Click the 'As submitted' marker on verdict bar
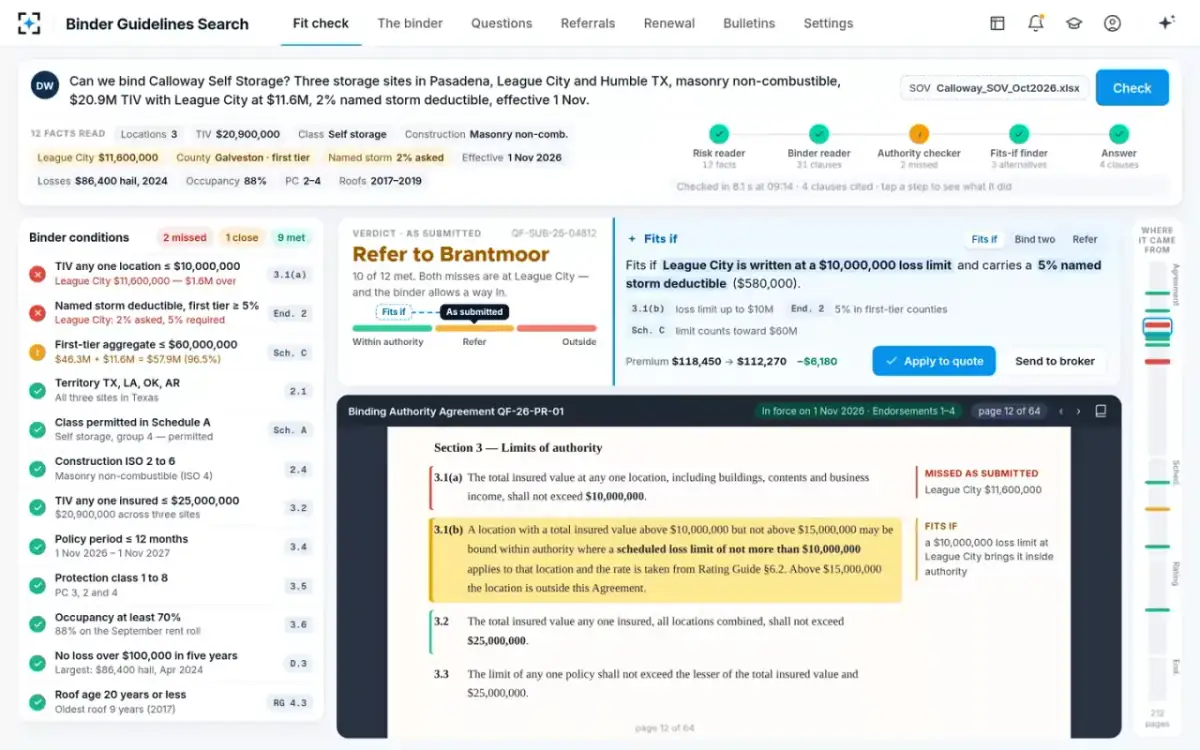Screen dimensions: 1200x750 (474, 312)
